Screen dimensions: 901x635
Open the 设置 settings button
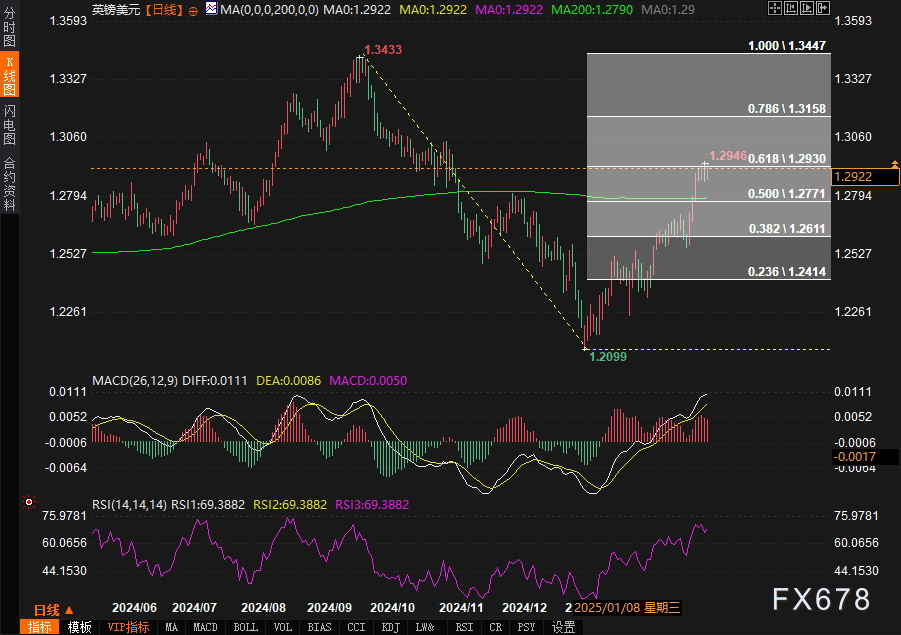[x=563, y=627]
